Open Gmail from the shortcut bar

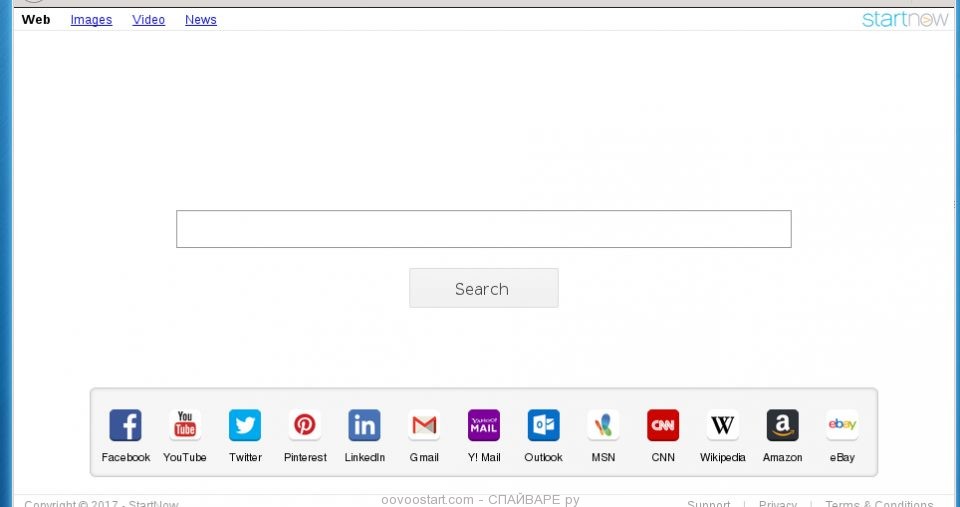pos(424,426)
